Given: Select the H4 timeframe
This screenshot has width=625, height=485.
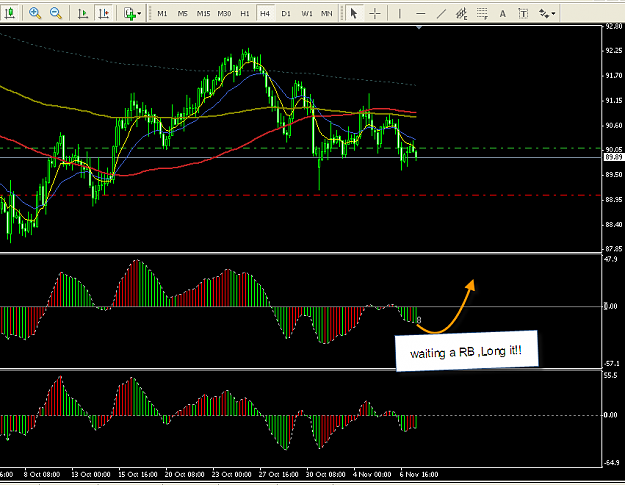Looking at the screenshot, I should coord(265,14).
